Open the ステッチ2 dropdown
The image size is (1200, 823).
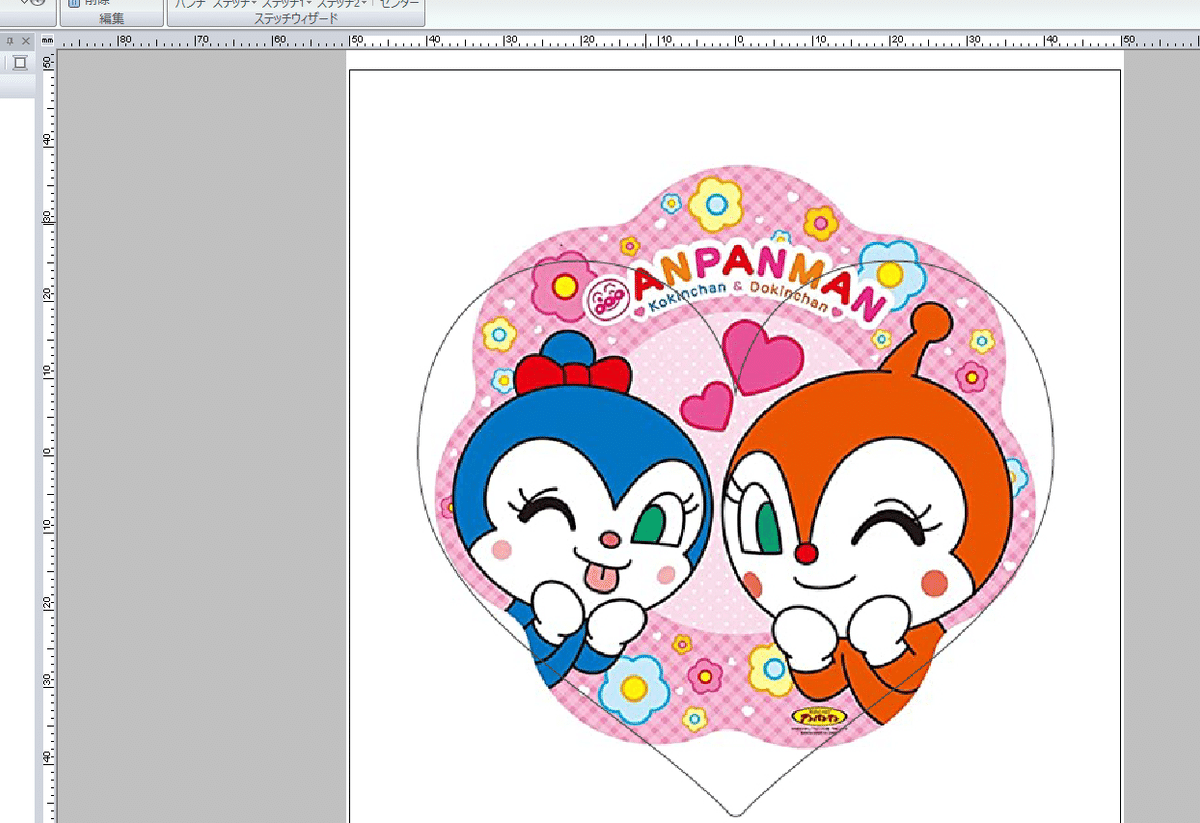(342, 3)
